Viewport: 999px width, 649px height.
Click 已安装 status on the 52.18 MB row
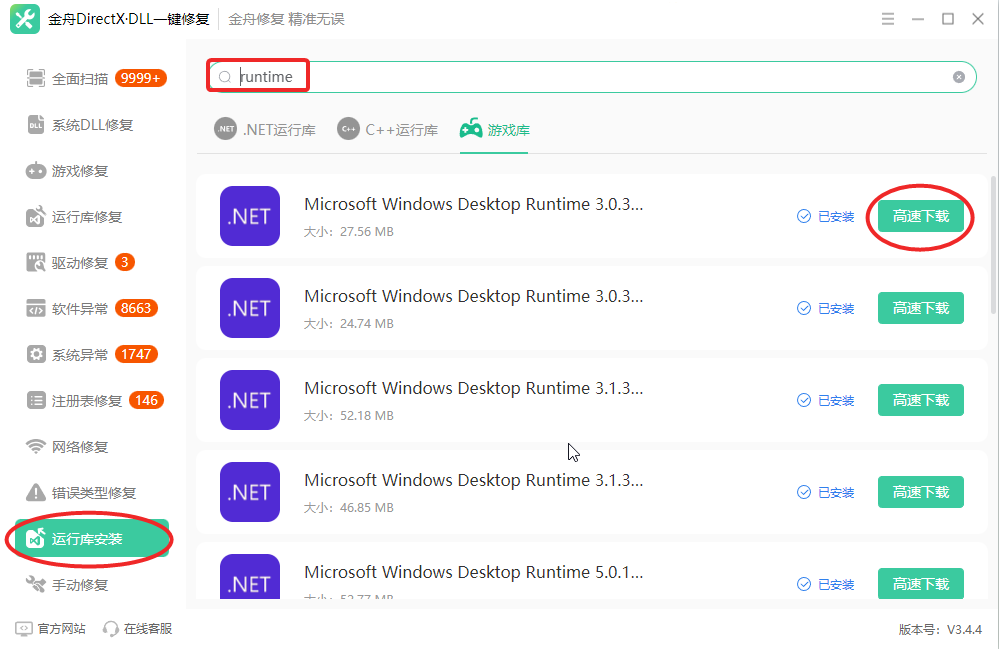826,400
